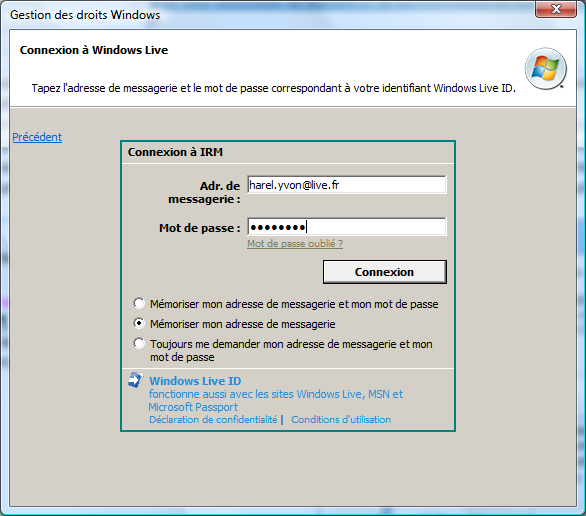Viewport: 586px width, 516px height.
Task: Focus the Adr. de messagerie field
Action: click(346, 185)
